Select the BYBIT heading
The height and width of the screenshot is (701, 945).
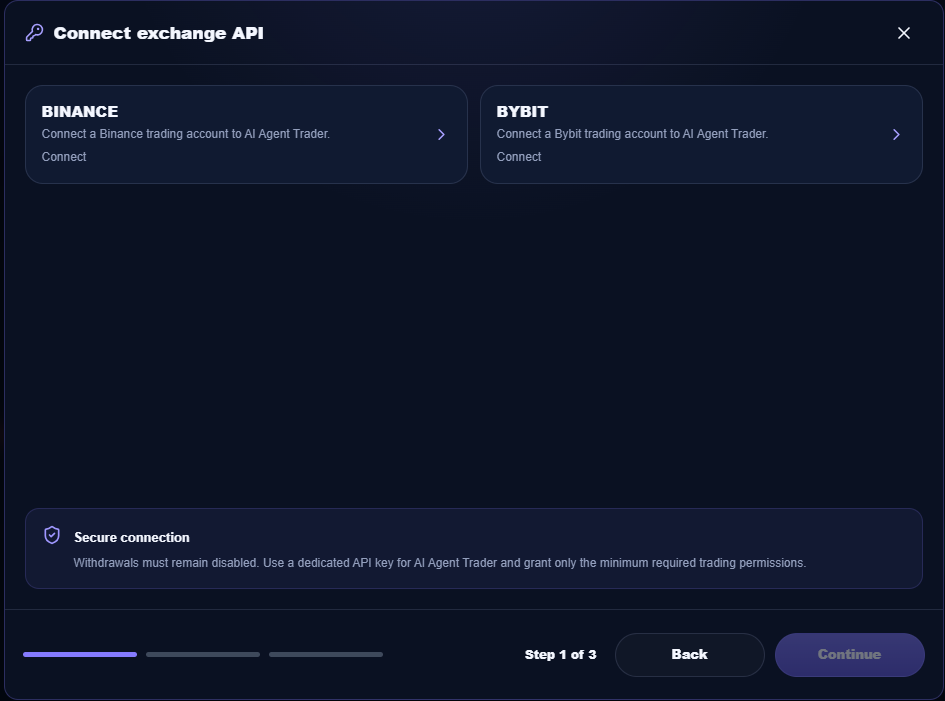(x=522, y=112)
